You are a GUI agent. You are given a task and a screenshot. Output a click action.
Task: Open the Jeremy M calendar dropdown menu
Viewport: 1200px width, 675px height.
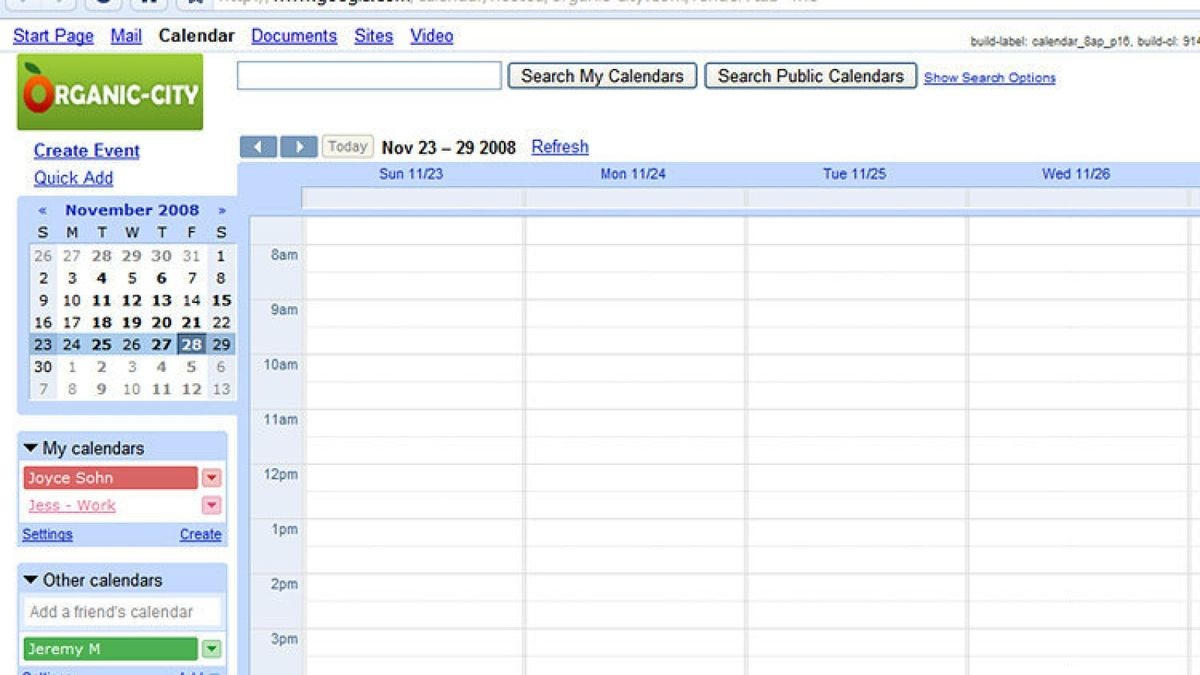click(210, 648)
